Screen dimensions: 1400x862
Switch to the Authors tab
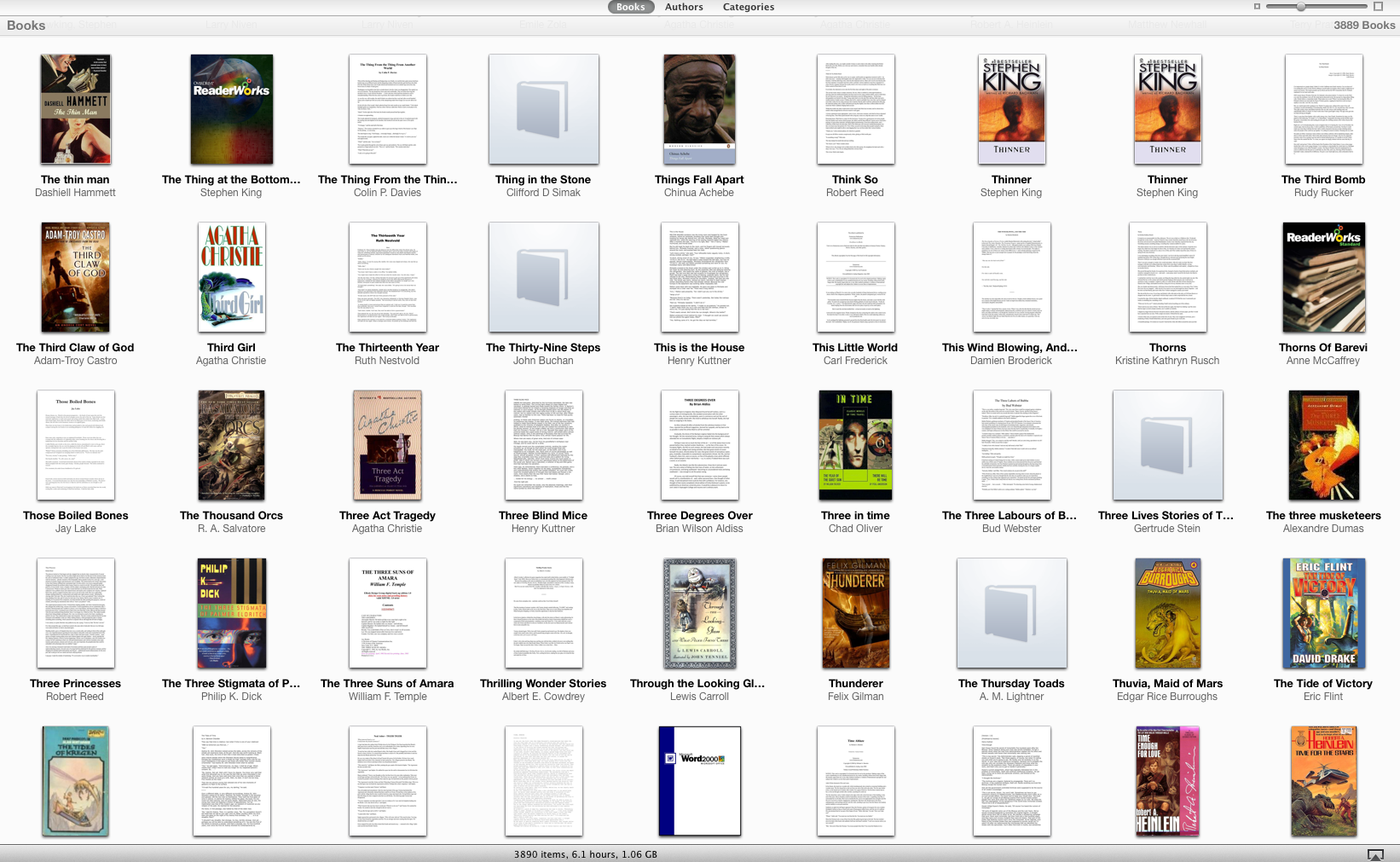684,7
